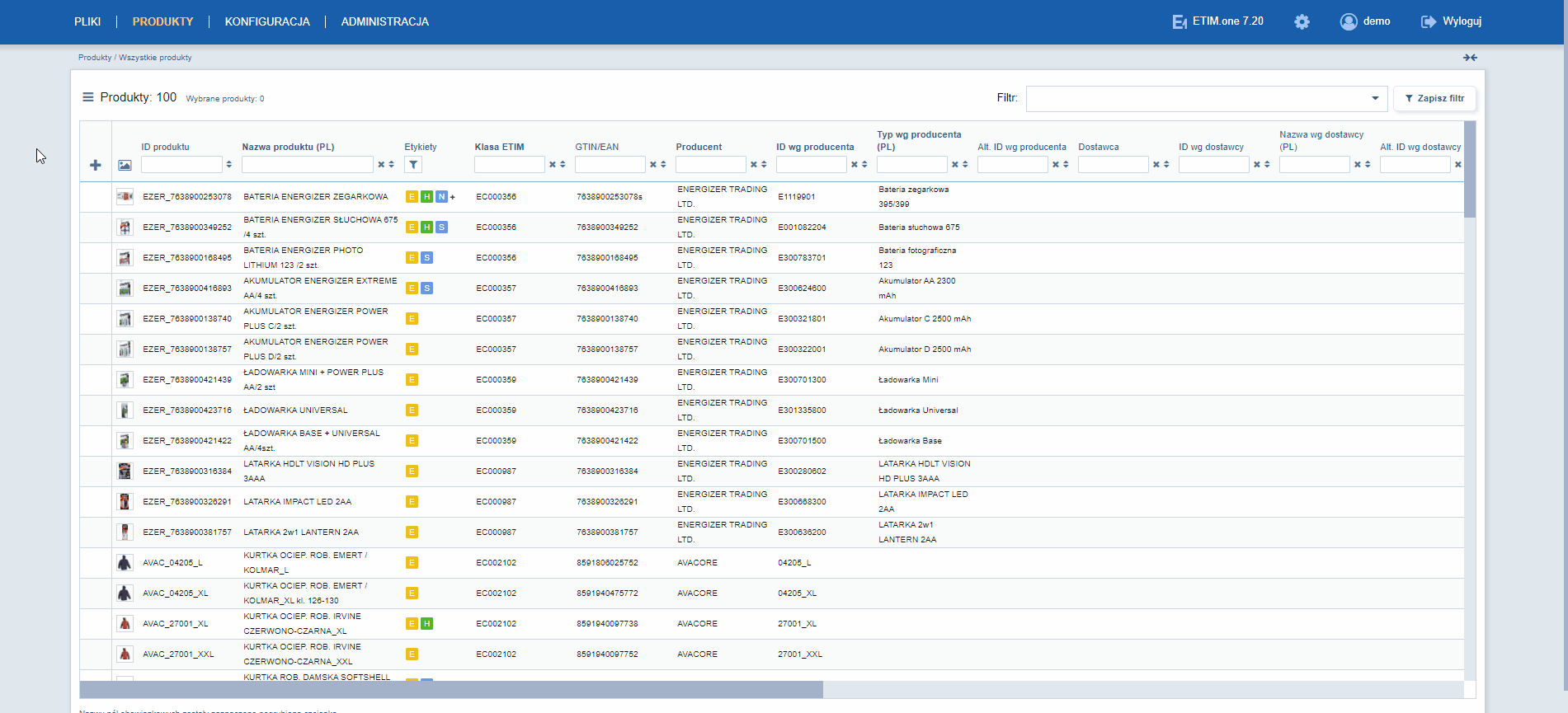
Task: Click the ETIM.one 7.20 logo icon
Action: (x=1180, y=21)
